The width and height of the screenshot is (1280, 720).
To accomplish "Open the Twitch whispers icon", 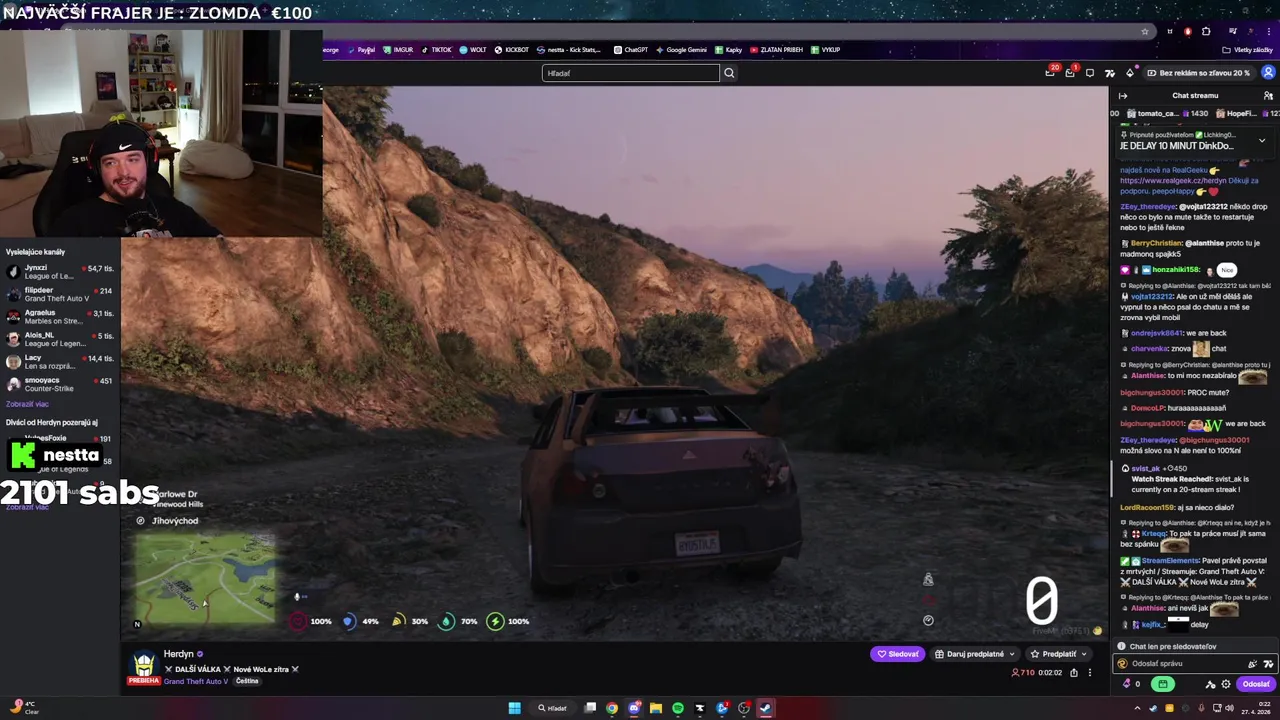I will click(1090, 73).
